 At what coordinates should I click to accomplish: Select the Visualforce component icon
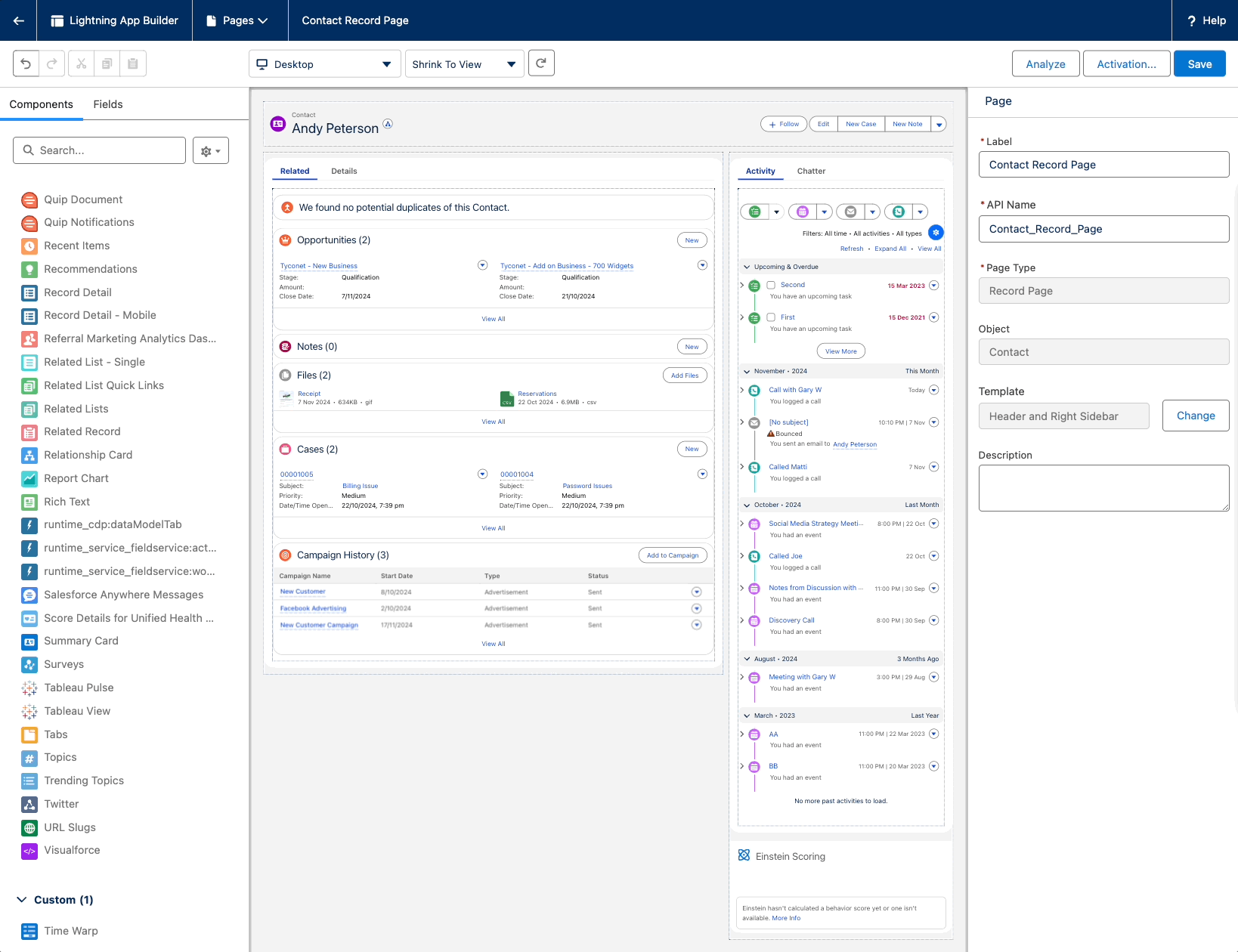point(29,851)
